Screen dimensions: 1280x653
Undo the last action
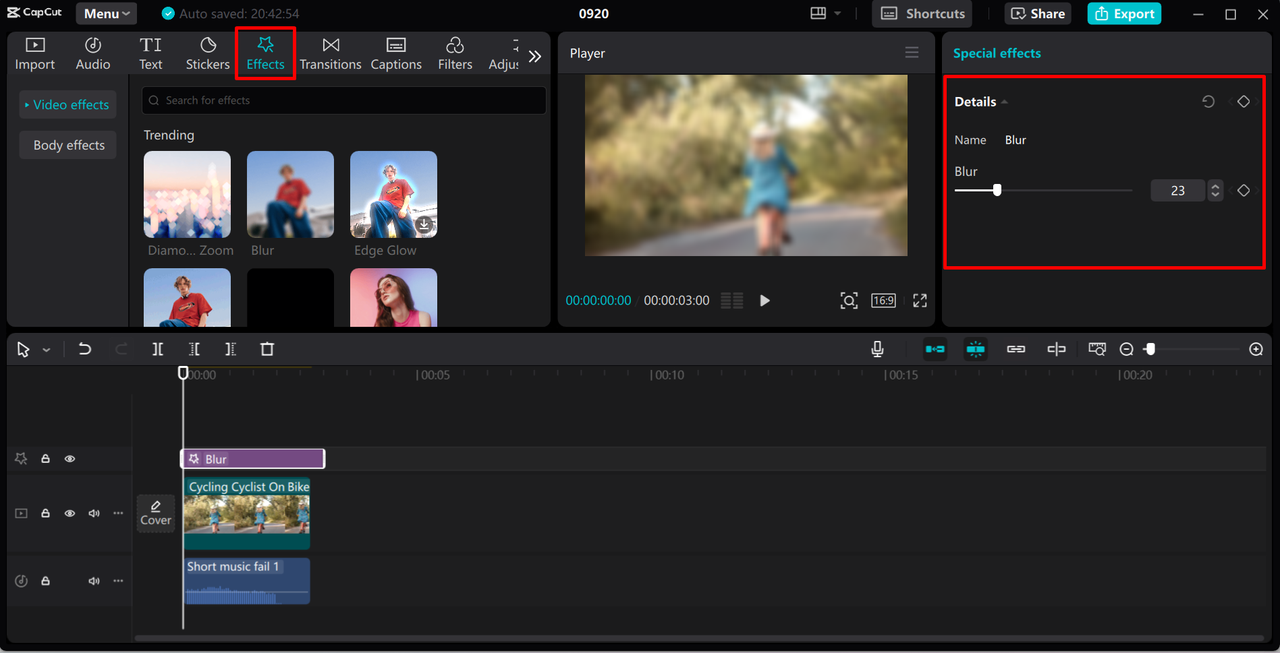(x=85, y=349)
